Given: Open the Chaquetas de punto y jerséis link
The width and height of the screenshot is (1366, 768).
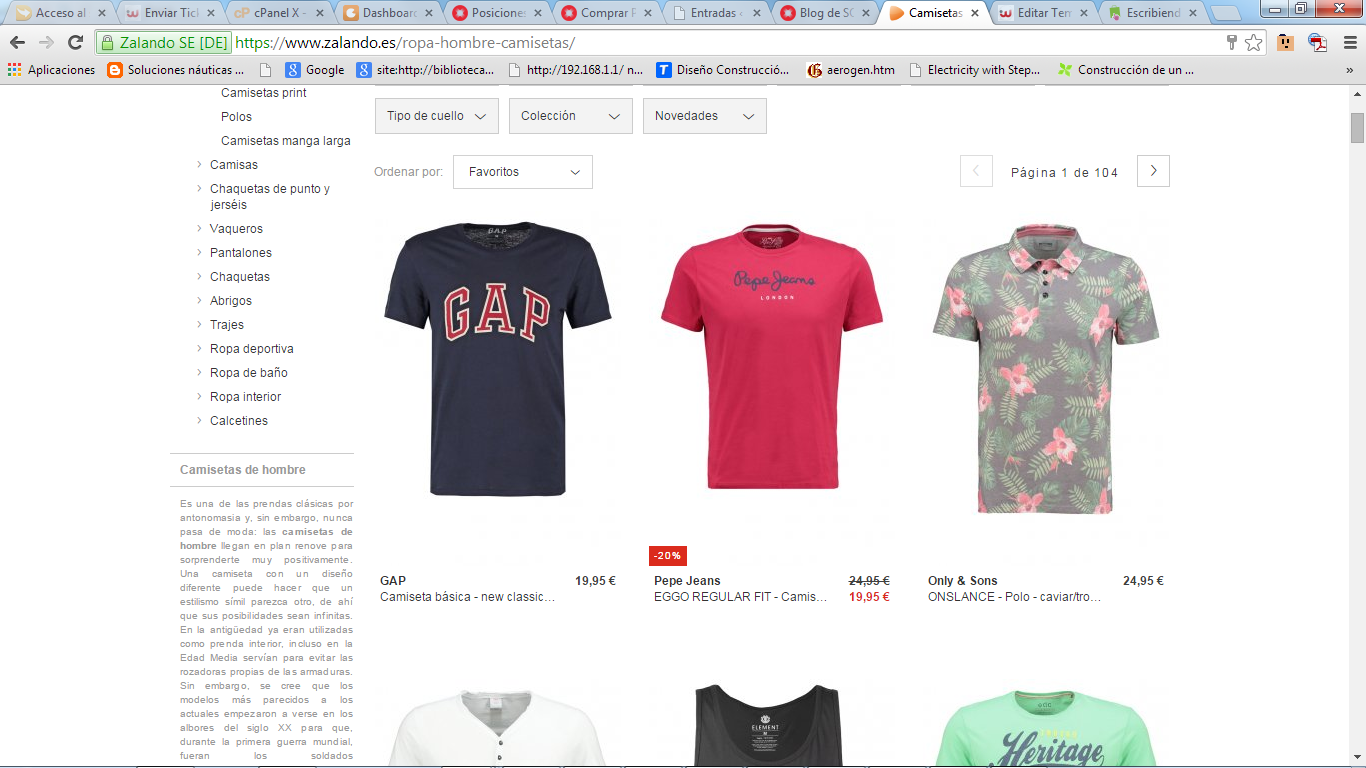Looking at the screenshot, I should point(270,197).
